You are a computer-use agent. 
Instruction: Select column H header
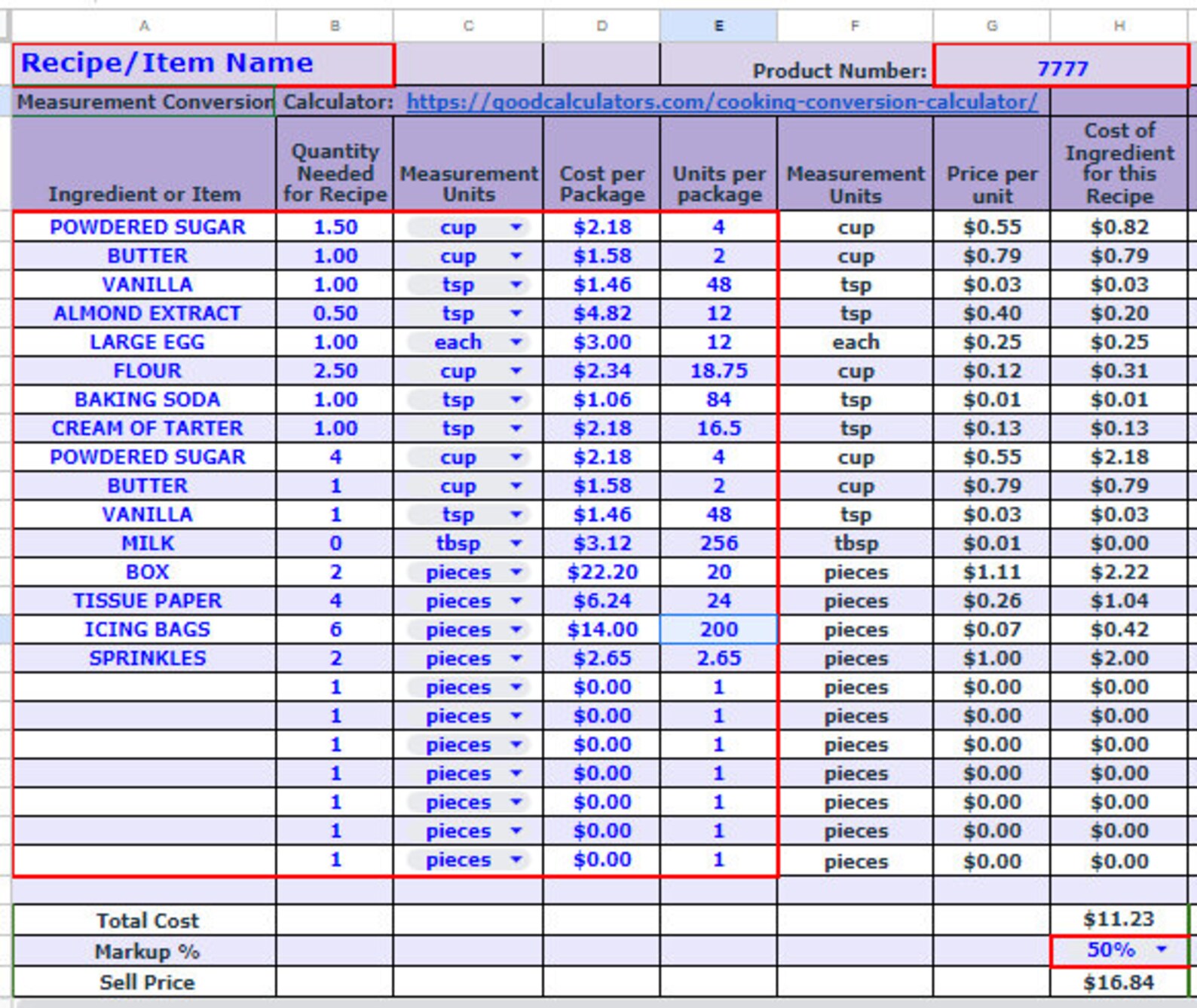pos(1119,26)
